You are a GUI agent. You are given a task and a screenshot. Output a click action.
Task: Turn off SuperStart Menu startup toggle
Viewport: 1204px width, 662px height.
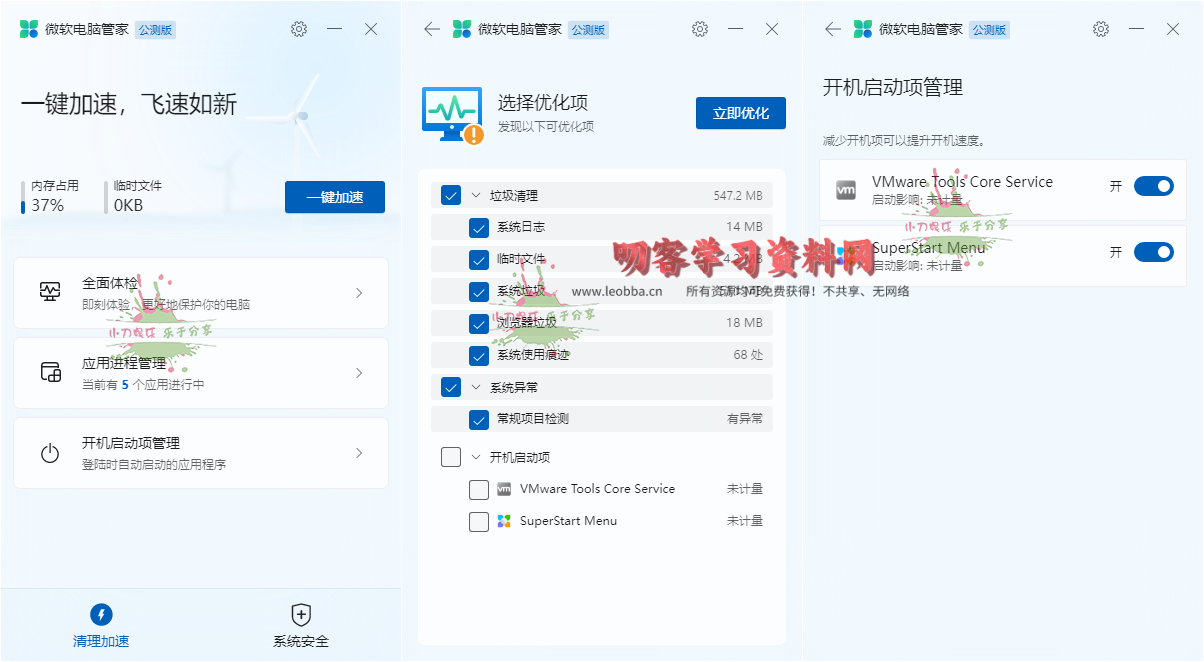(1153, 252)
